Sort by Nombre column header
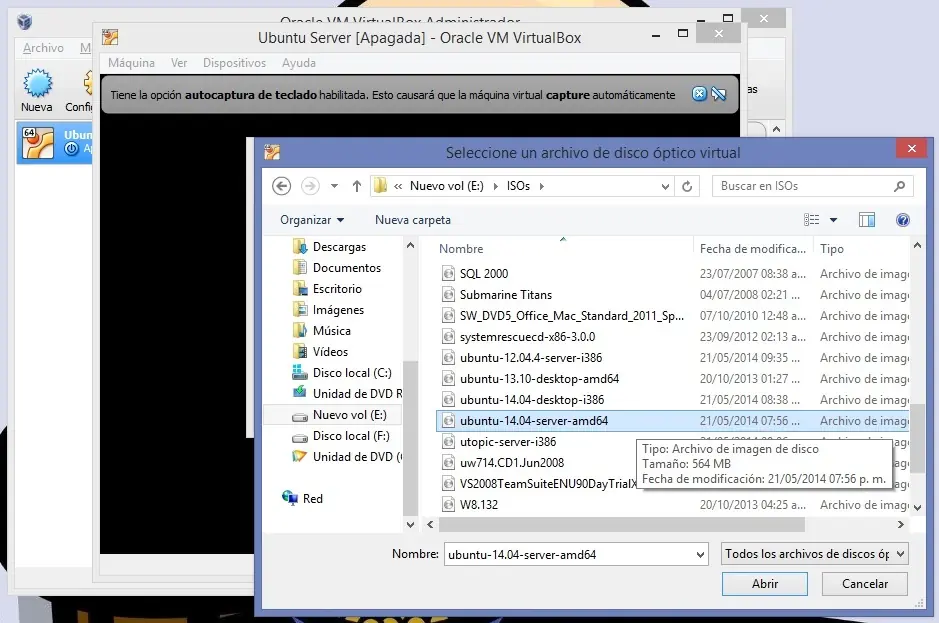Viewport: 939px width, 623px height. [461, 249]
